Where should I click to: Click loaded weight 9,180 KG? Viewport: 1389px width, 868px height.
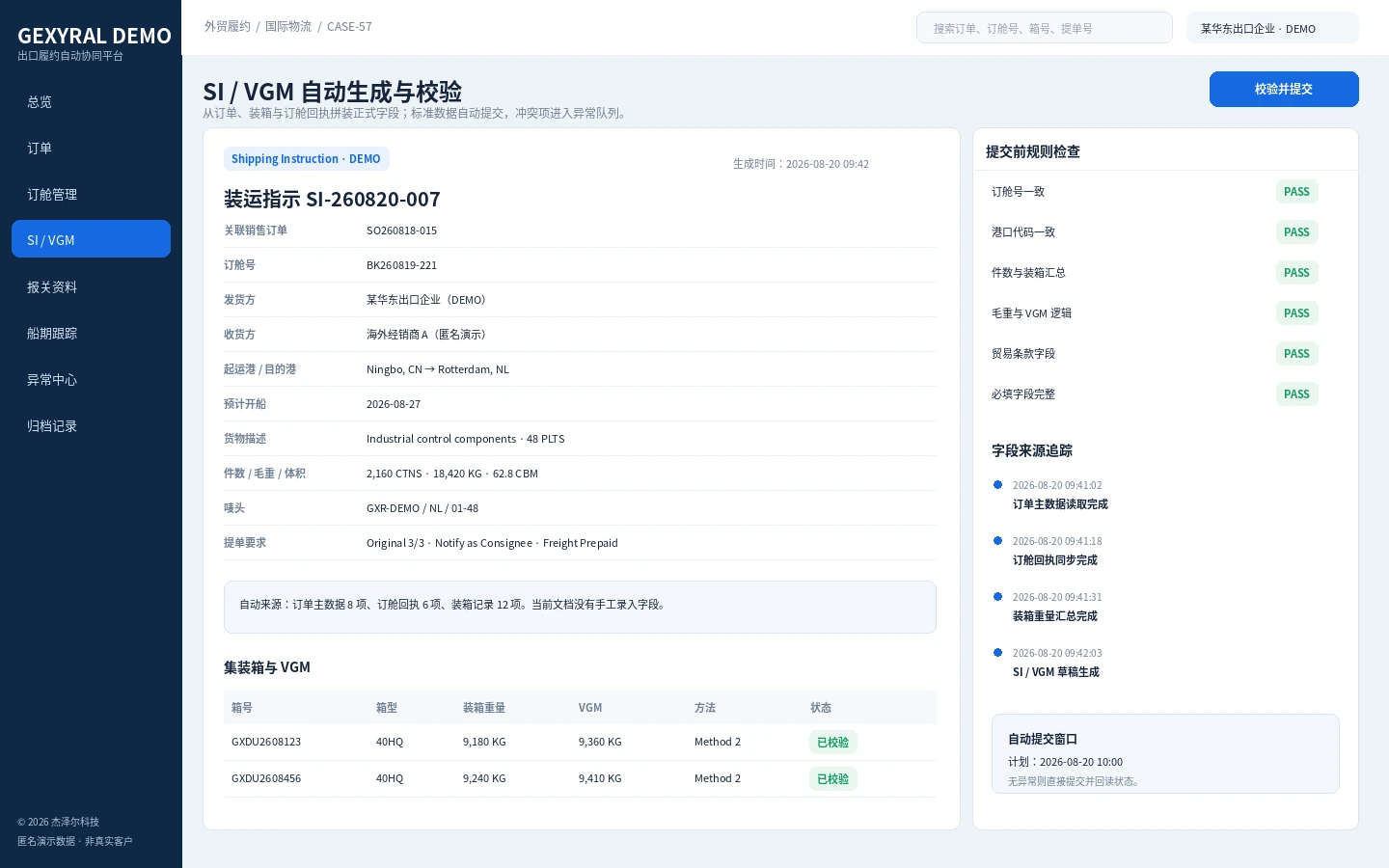(484, 742)
